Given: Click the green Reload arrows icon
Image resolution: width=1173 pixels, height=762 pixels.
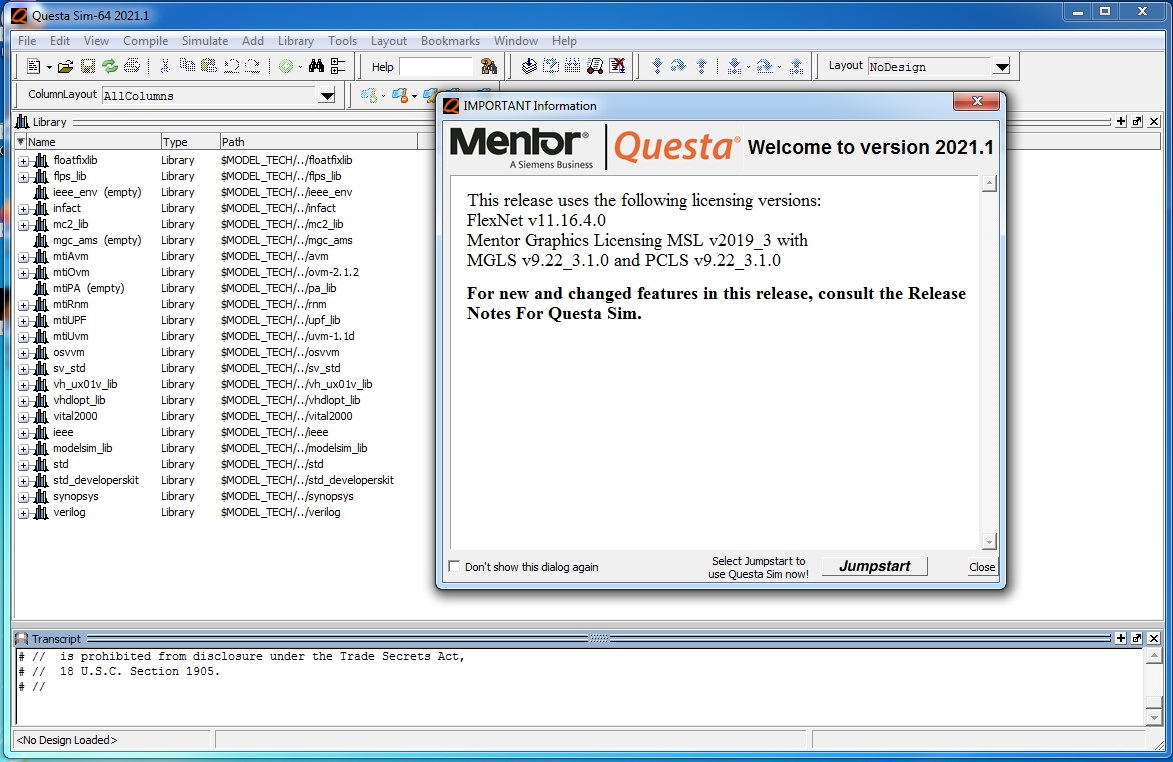Looking at the screenshot, I should coord(110,67).
